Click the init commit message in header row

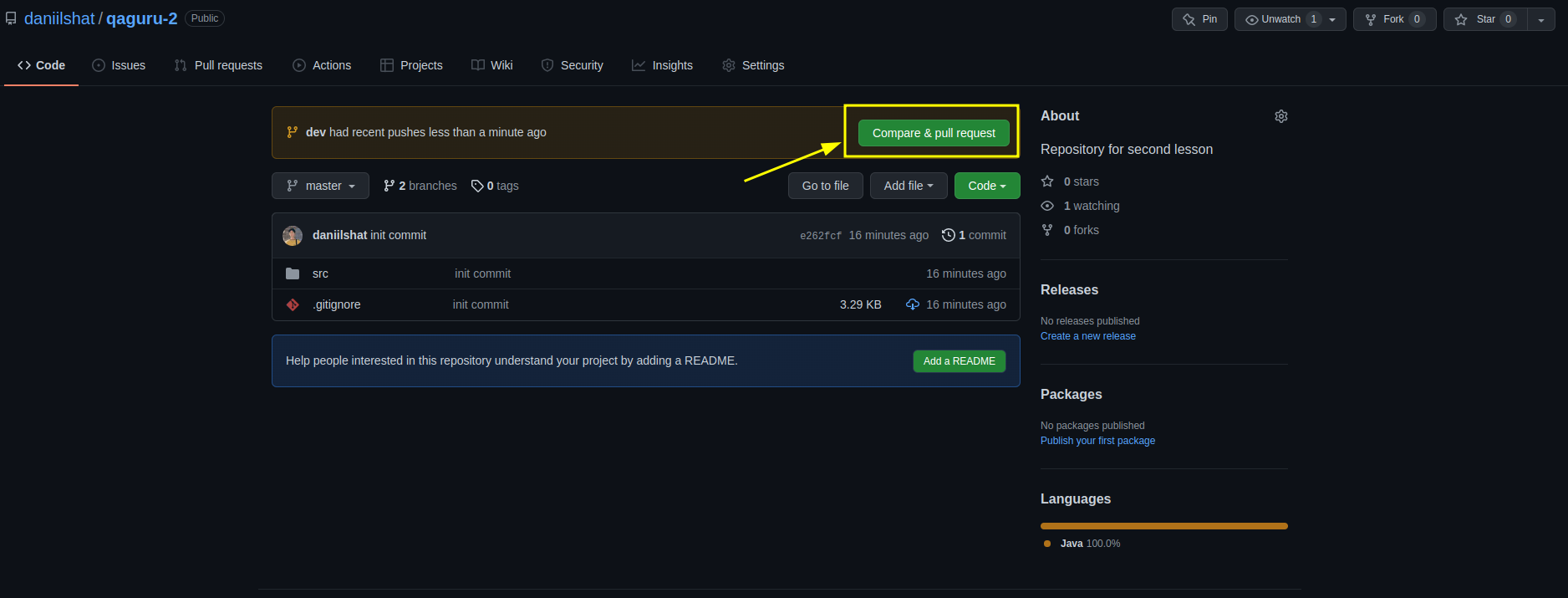coord(398,235)
